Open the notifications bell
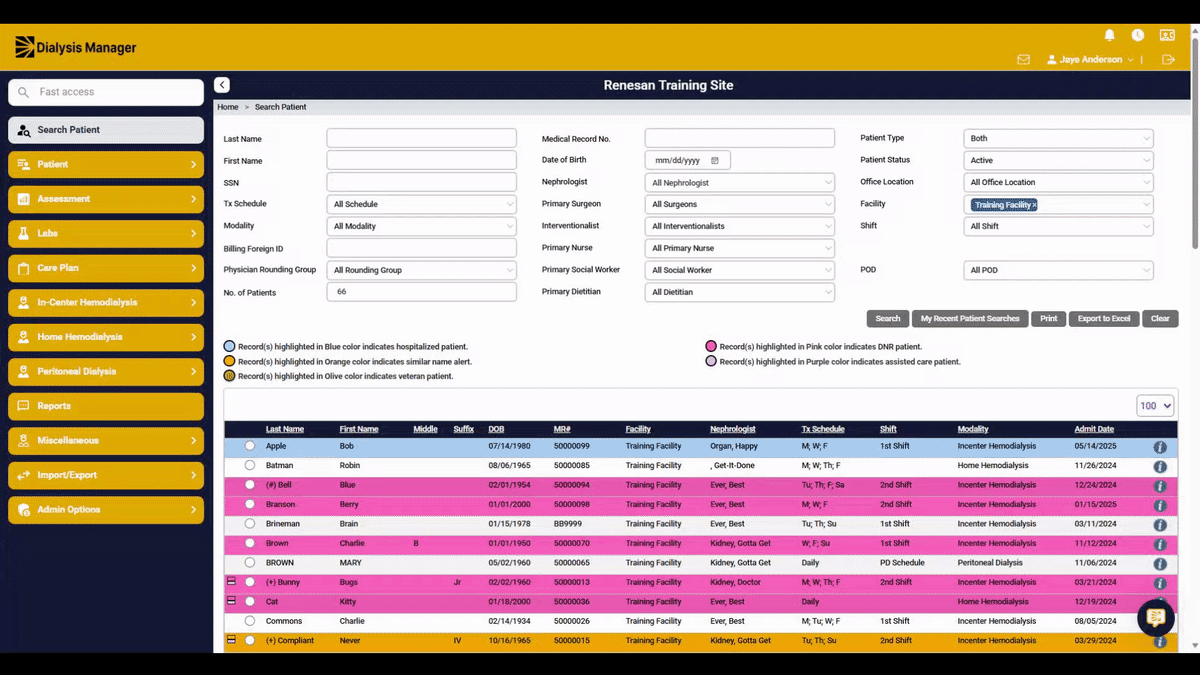 (1109, 35)
